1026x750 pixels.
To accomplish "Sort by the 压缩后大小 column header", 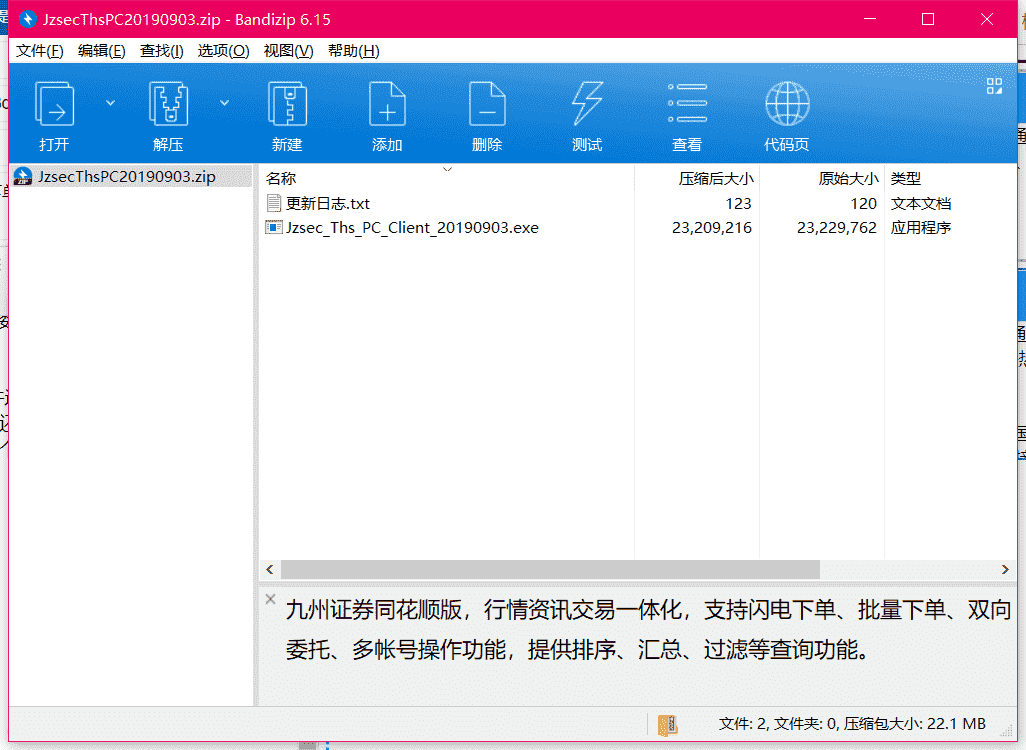I will (x=716, y=178).
